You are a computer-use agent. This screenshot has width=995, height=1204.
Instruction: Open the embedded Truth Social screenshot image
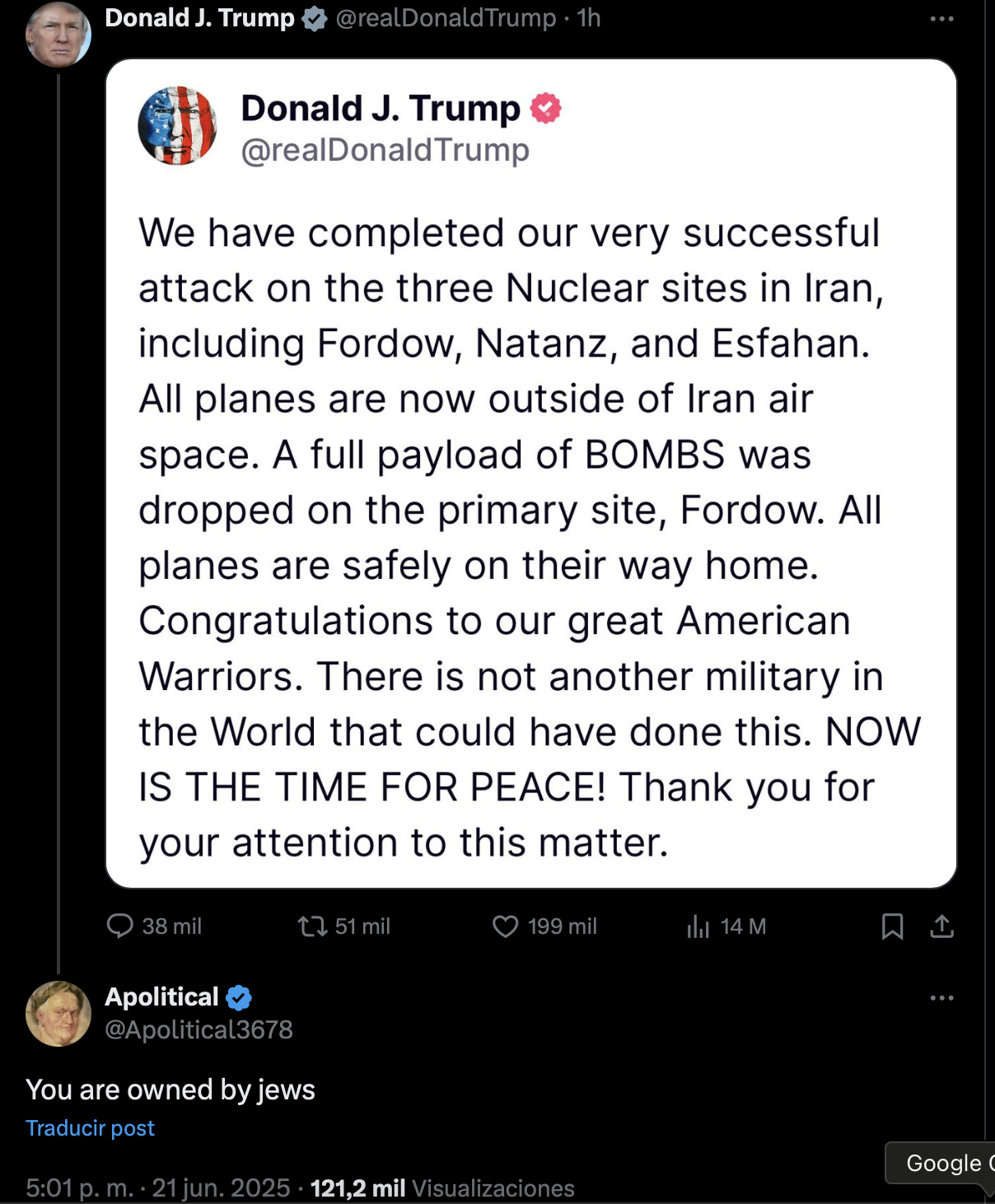pyautogui.click(x=531, y=474)
